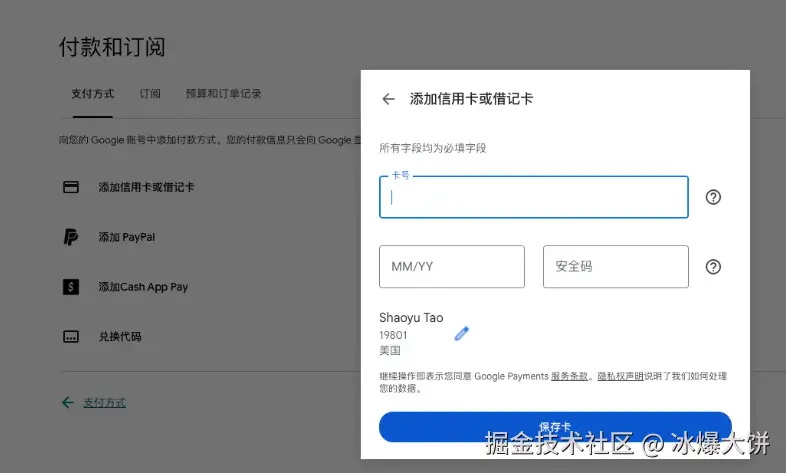Follow the 支付方式 back link at bottom
Screen dimensions: 786x473
coord(104,402)
